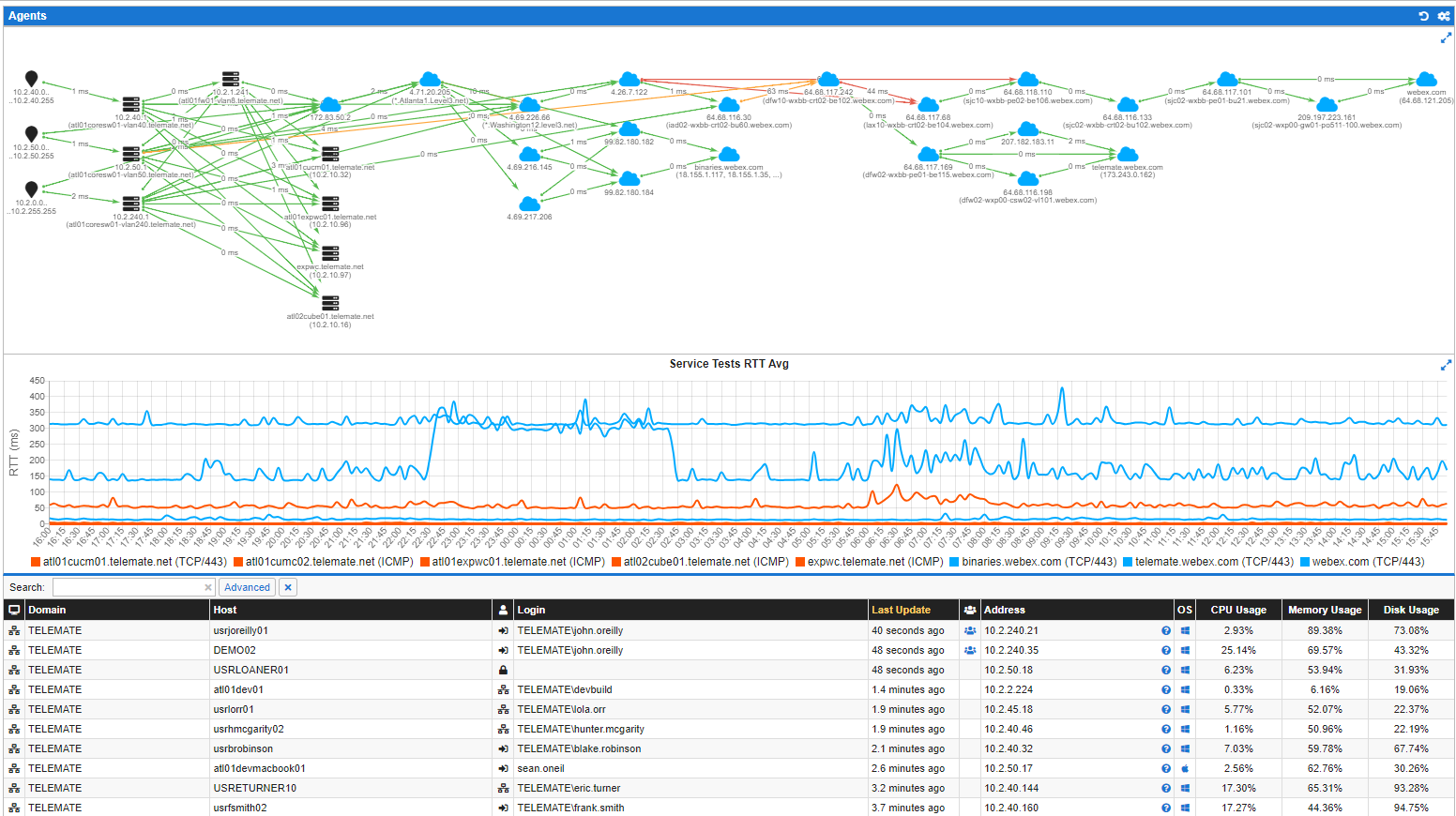Select the atl01coresw01-vlan50 server node

131,153
